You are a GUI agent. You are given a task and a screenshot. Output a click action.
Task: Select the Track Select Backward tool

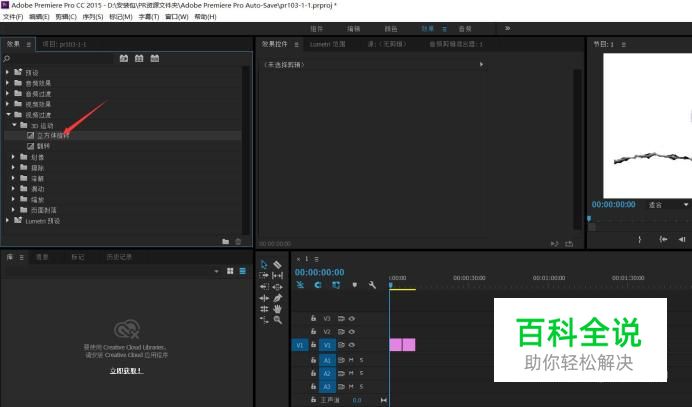click(264, 286)
